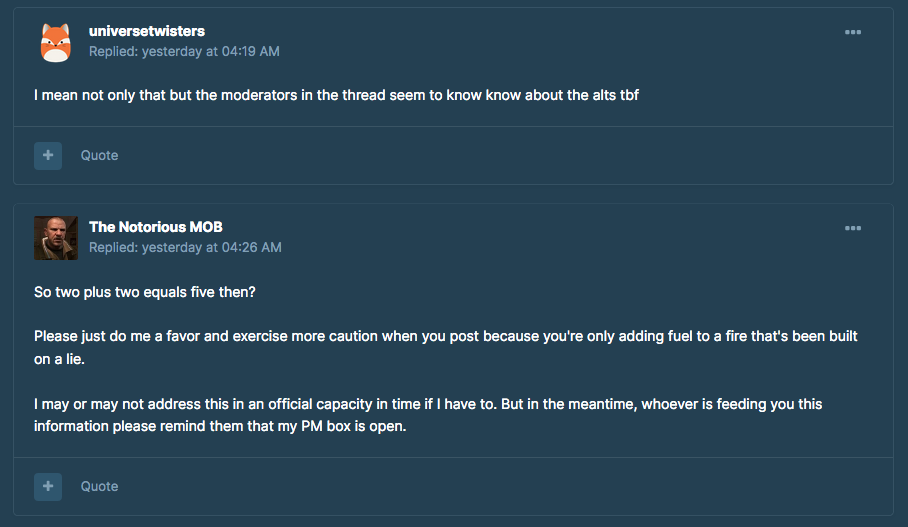908x527 pixels.
Task: Quote universetwisters' reply
Action: click(x=99, y=155)
